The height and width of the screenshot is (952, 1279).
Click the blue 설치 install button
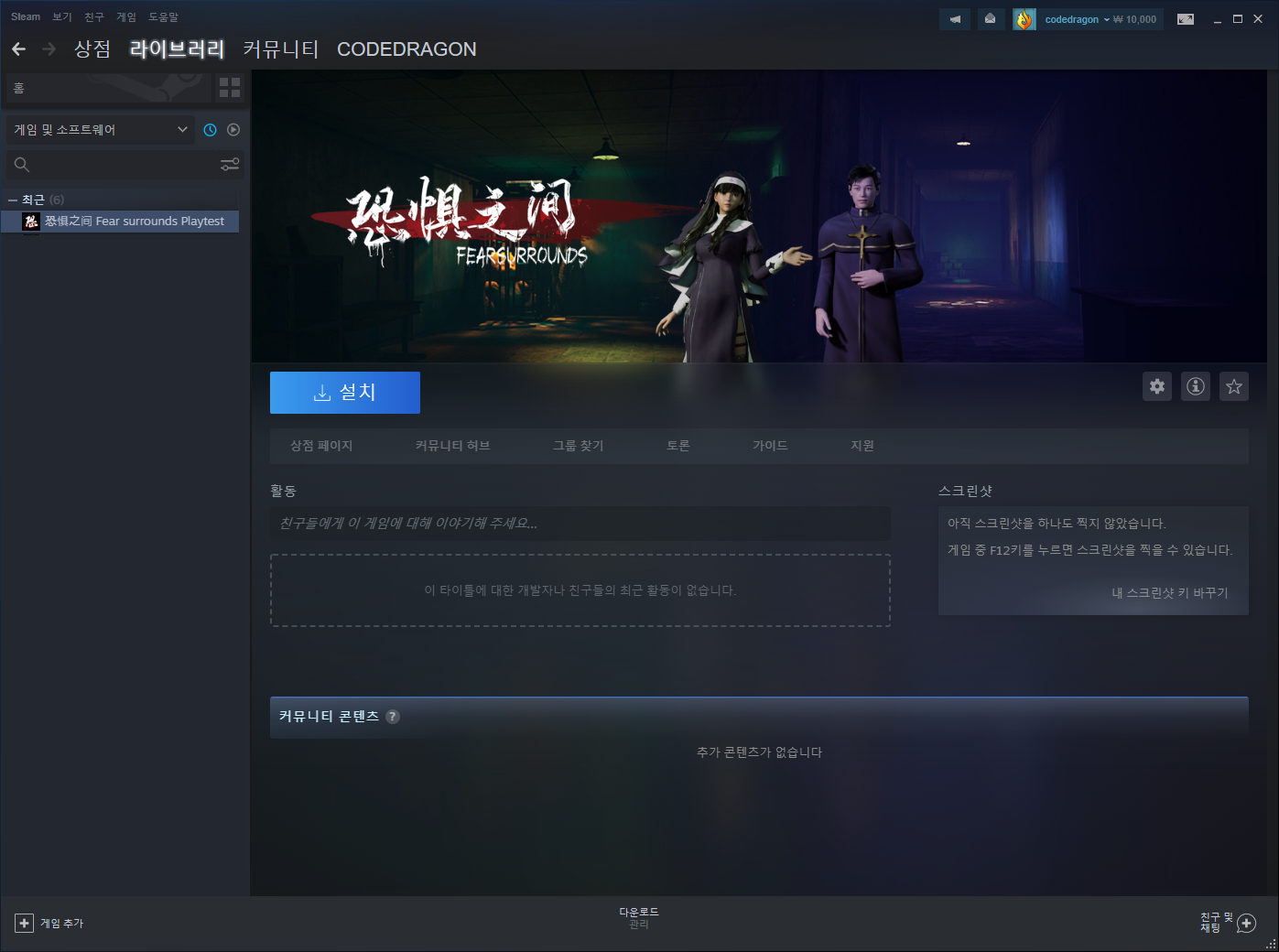point(345,393)
